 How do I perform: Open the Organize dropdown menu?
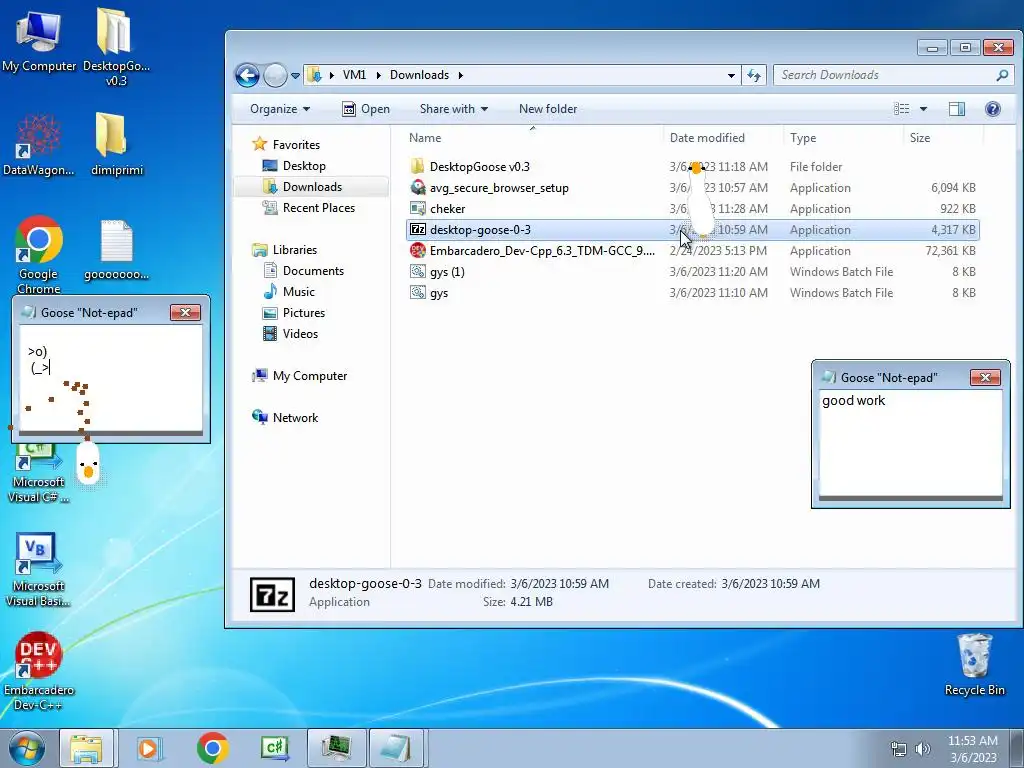pos(280,109)
